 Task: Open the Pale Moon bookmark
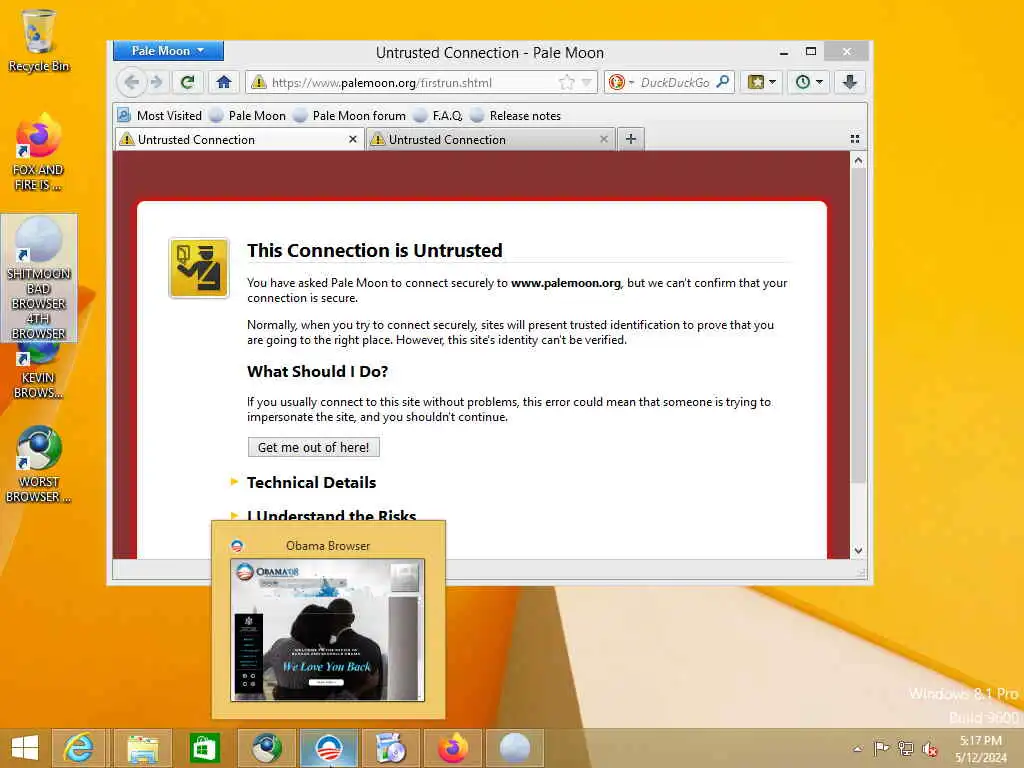(x=248, y=116)
